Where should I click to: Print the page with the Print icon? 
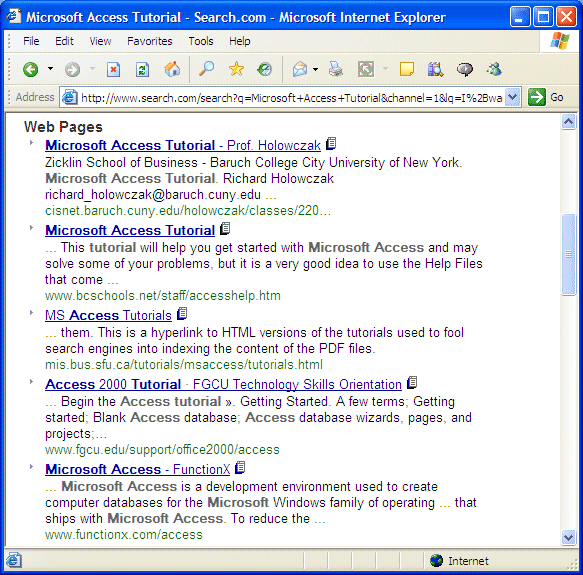pos(335,69)
